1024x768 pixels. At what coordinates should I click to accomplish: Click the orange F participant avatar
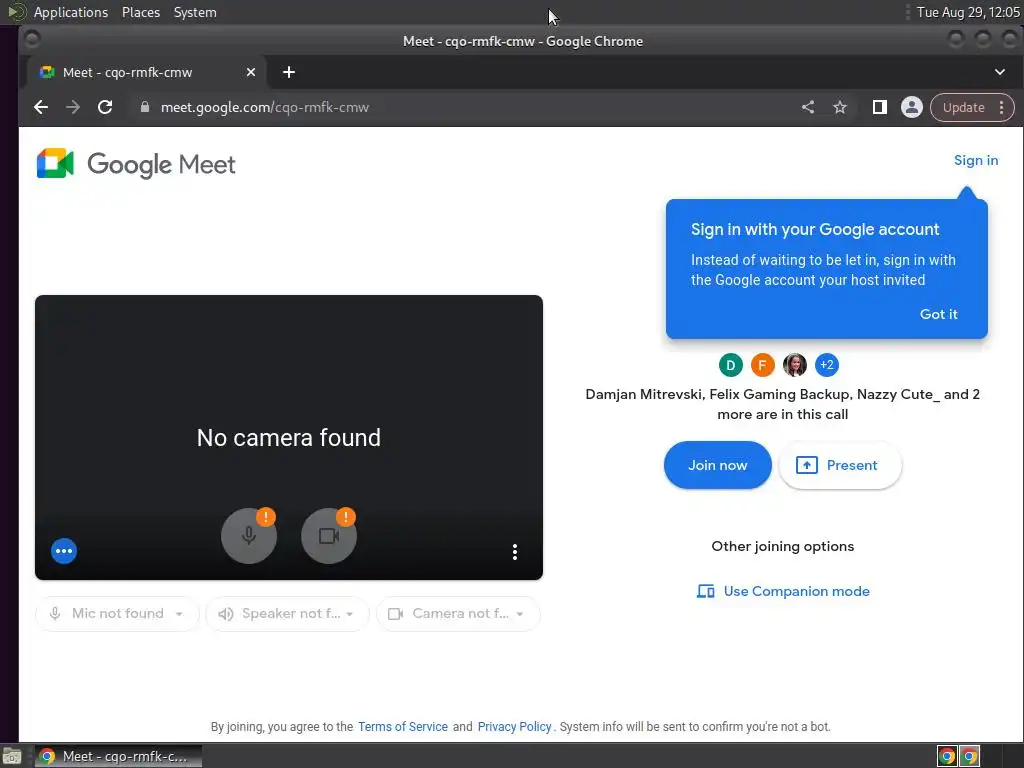[762, 365]
